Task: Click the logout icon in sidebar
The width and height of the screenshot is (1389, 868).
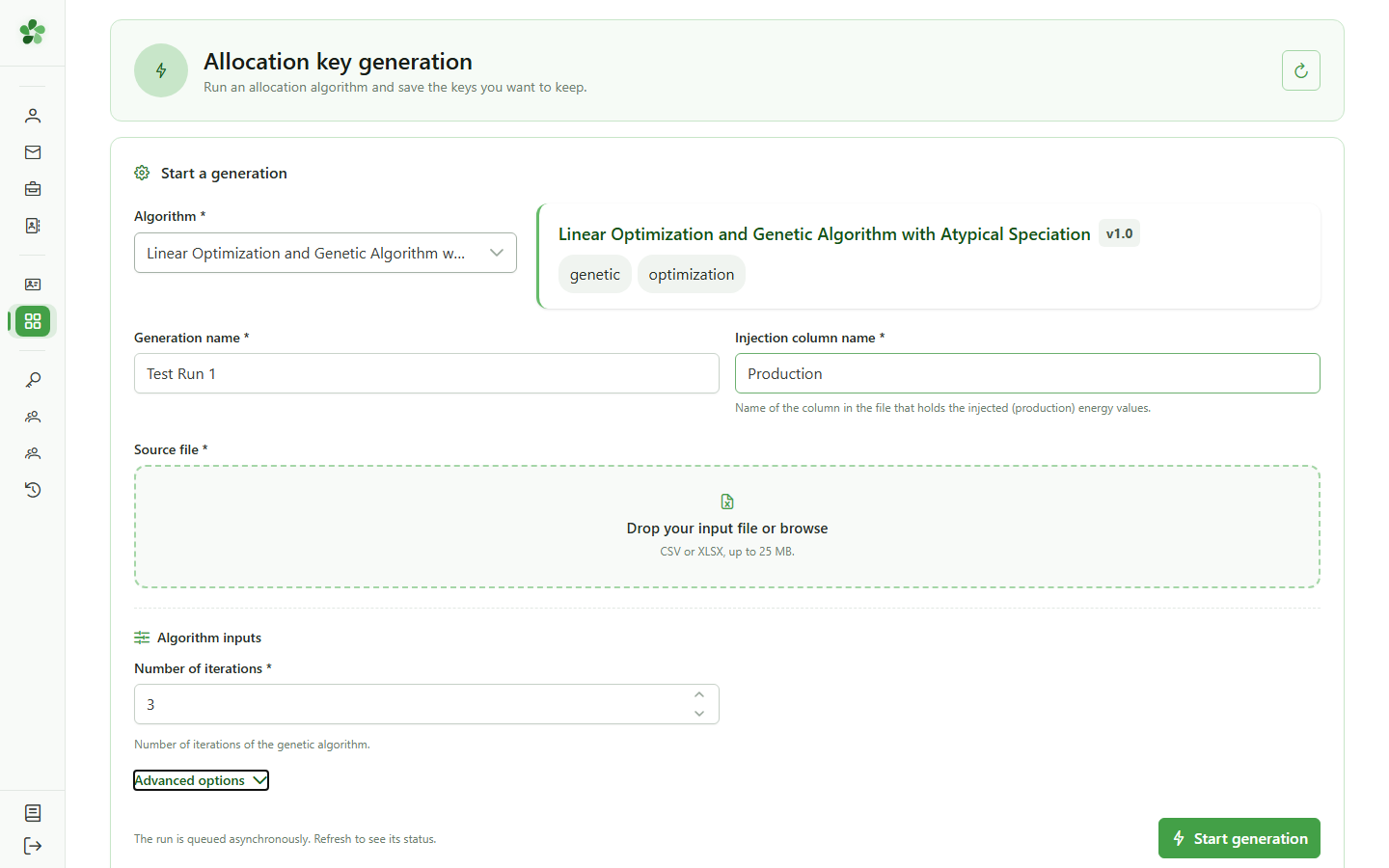Action: 33,846
